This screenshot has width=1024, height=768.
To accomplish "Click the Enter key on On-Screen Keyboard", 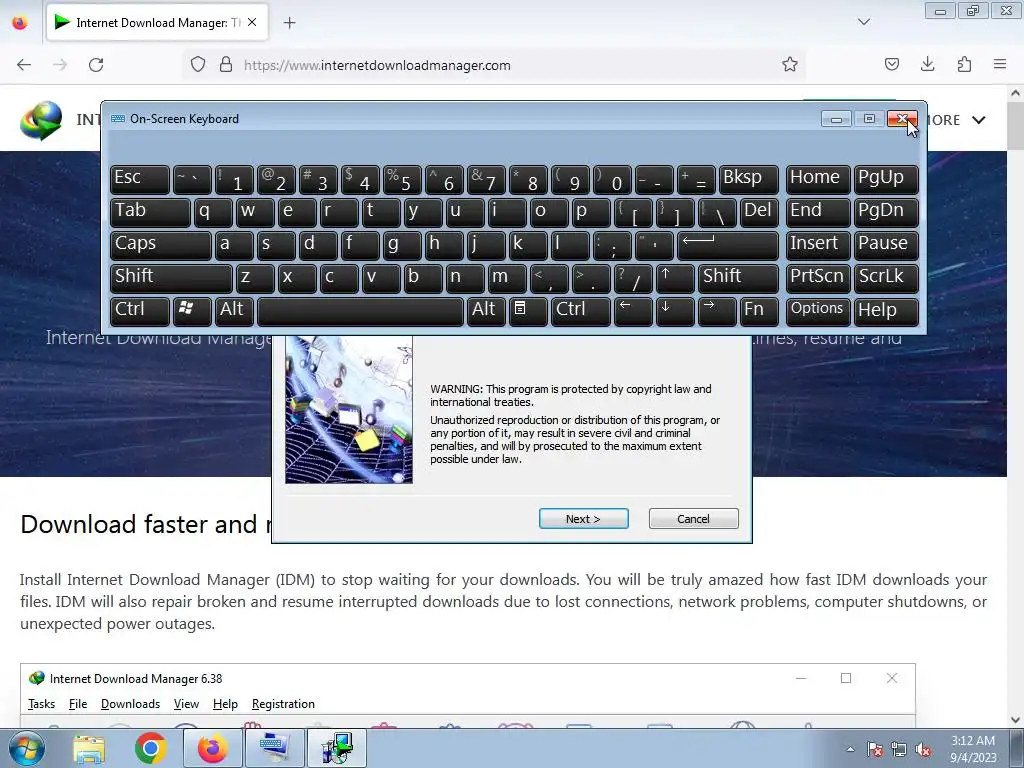I will click(728, 244).
